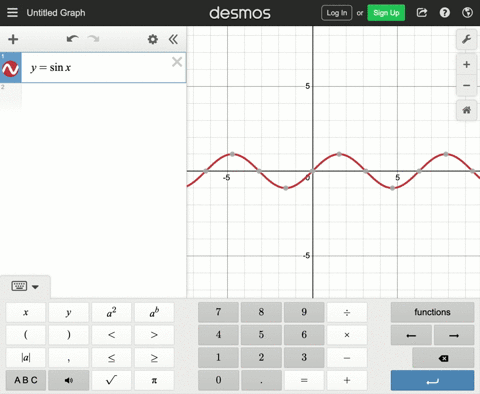Tap the y variable key
The height and width of the screenshot is (394, 480).
(x=69, y=312)
